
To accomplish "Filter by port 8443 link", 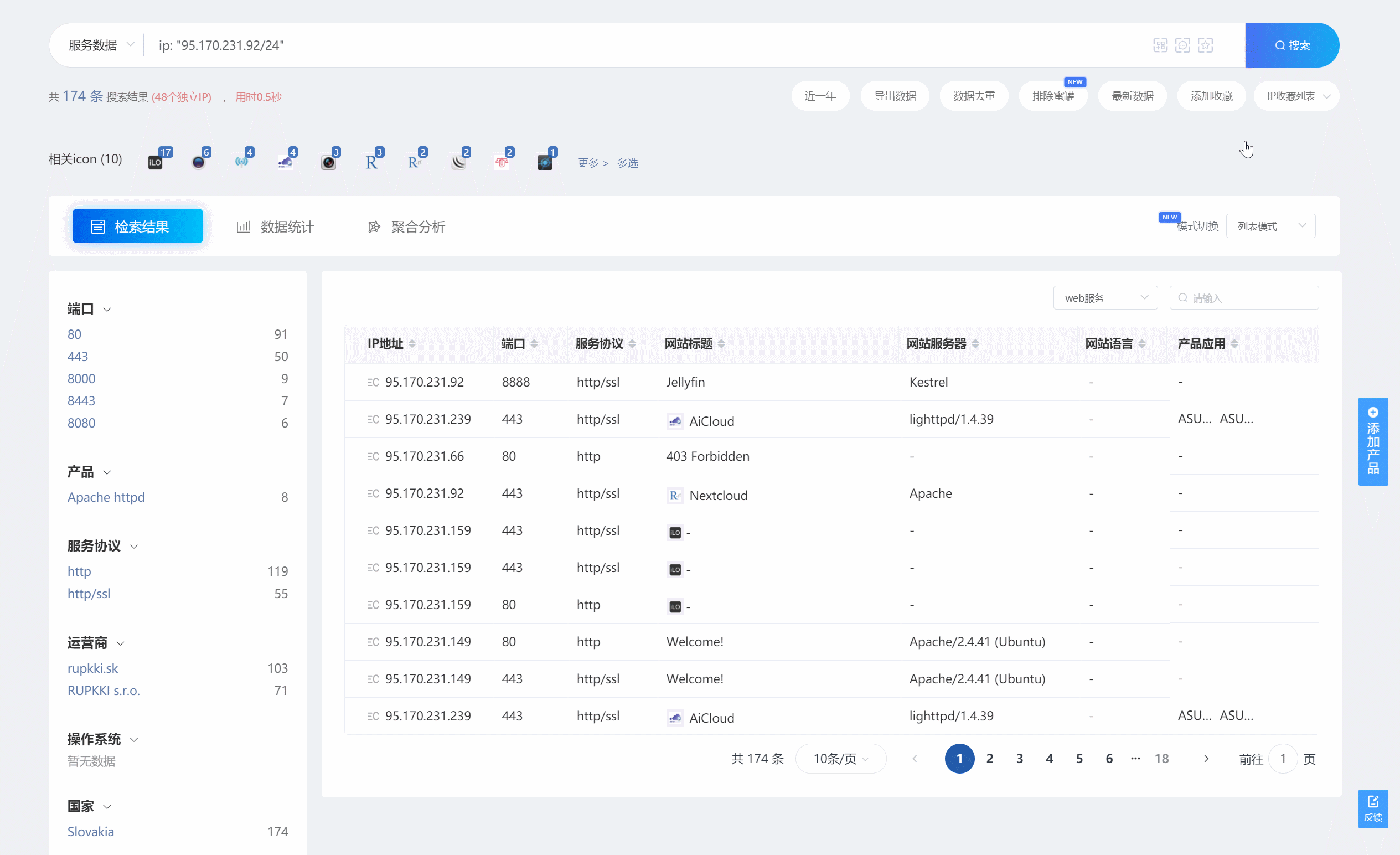I will point(81,400).
